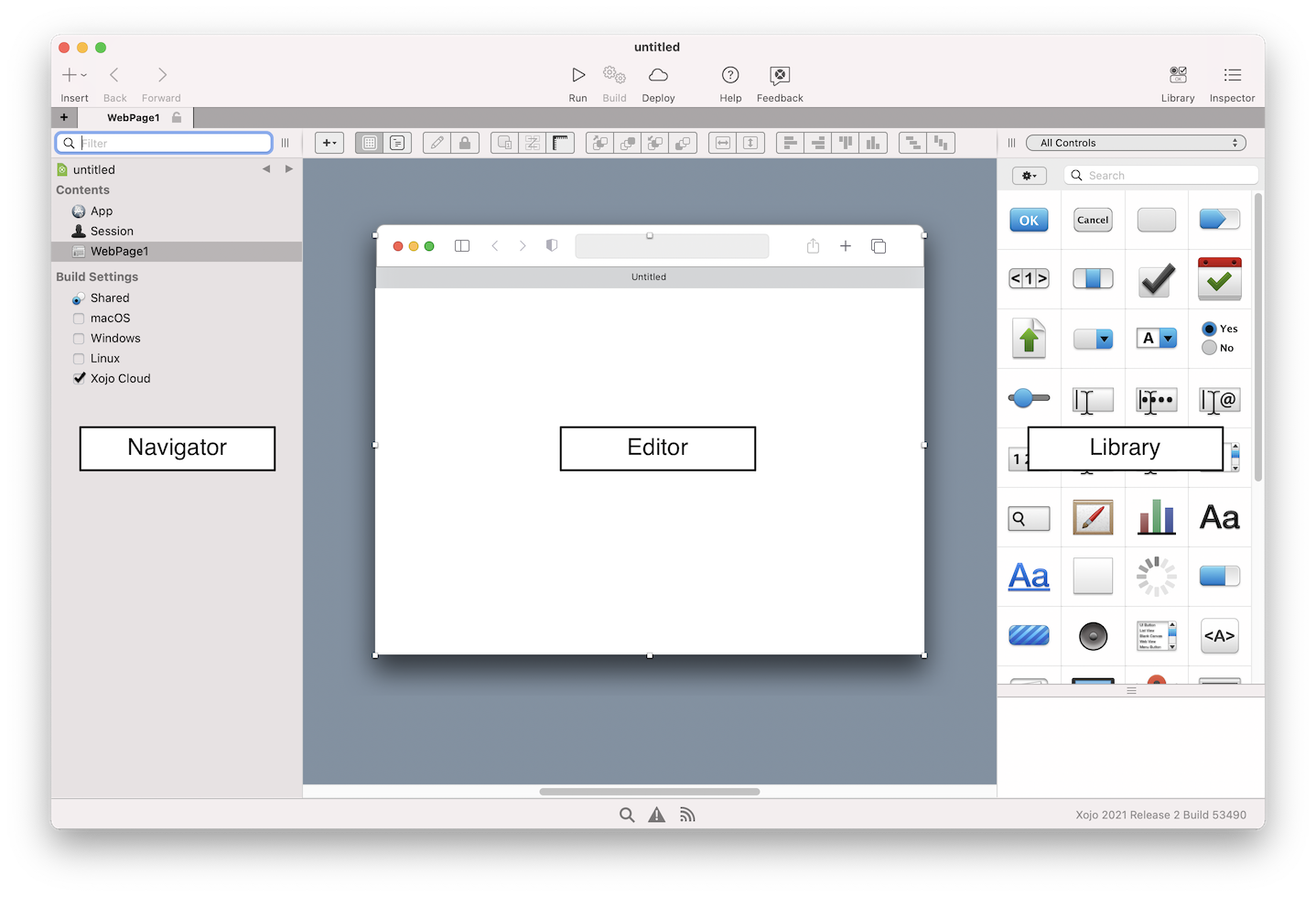Open the gear settings menu above the Library
Screen dimensions: 1316x897
1029,175
